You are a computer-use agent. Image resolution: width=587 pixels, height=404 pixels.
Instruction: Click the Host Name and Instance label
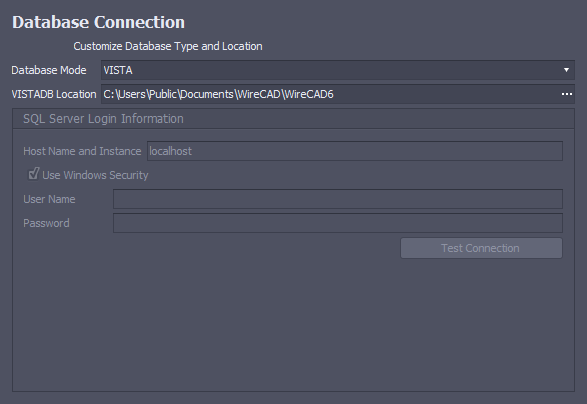coord(82,151)
